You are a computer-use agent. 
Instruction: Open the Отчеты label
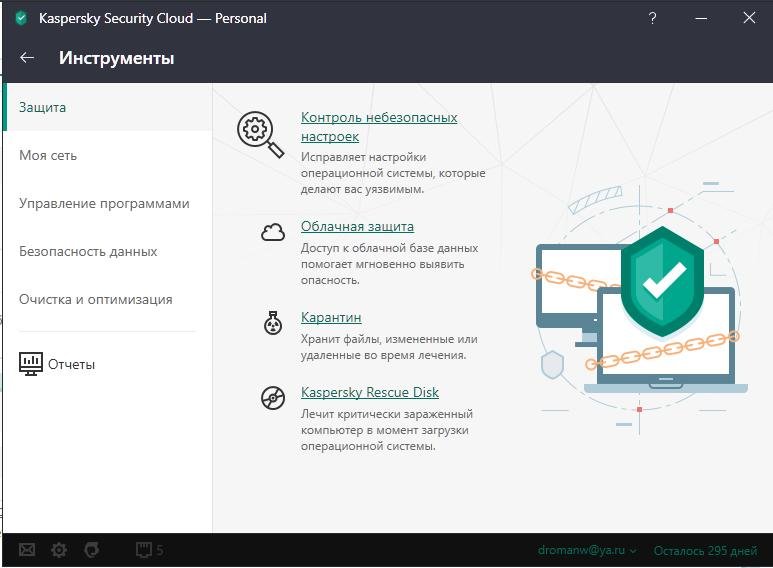(x=71, y=364)
